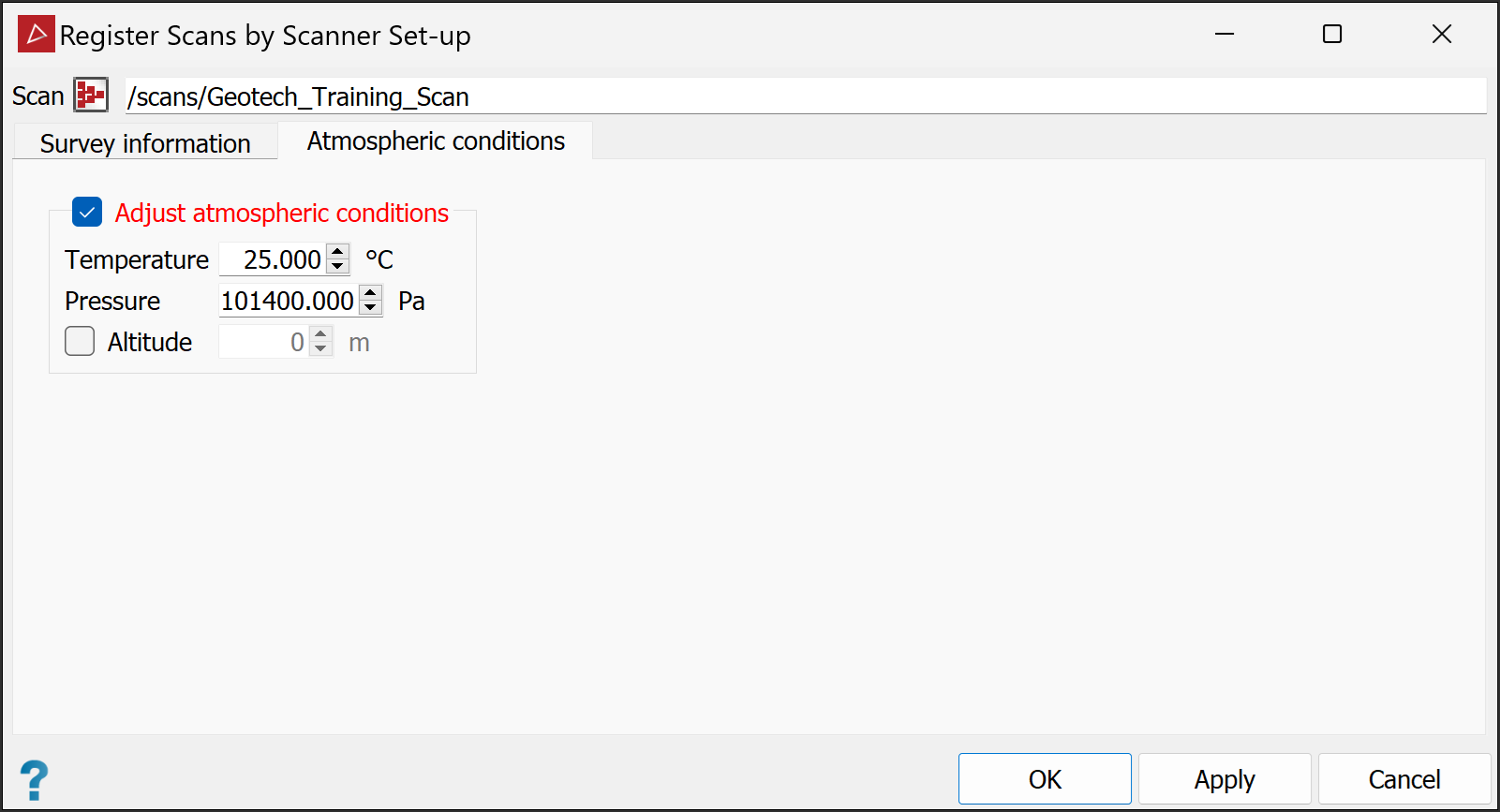Decrease Temperature with the down arrow
Screen dimensions: 1500x812
(x=338, y=267)
